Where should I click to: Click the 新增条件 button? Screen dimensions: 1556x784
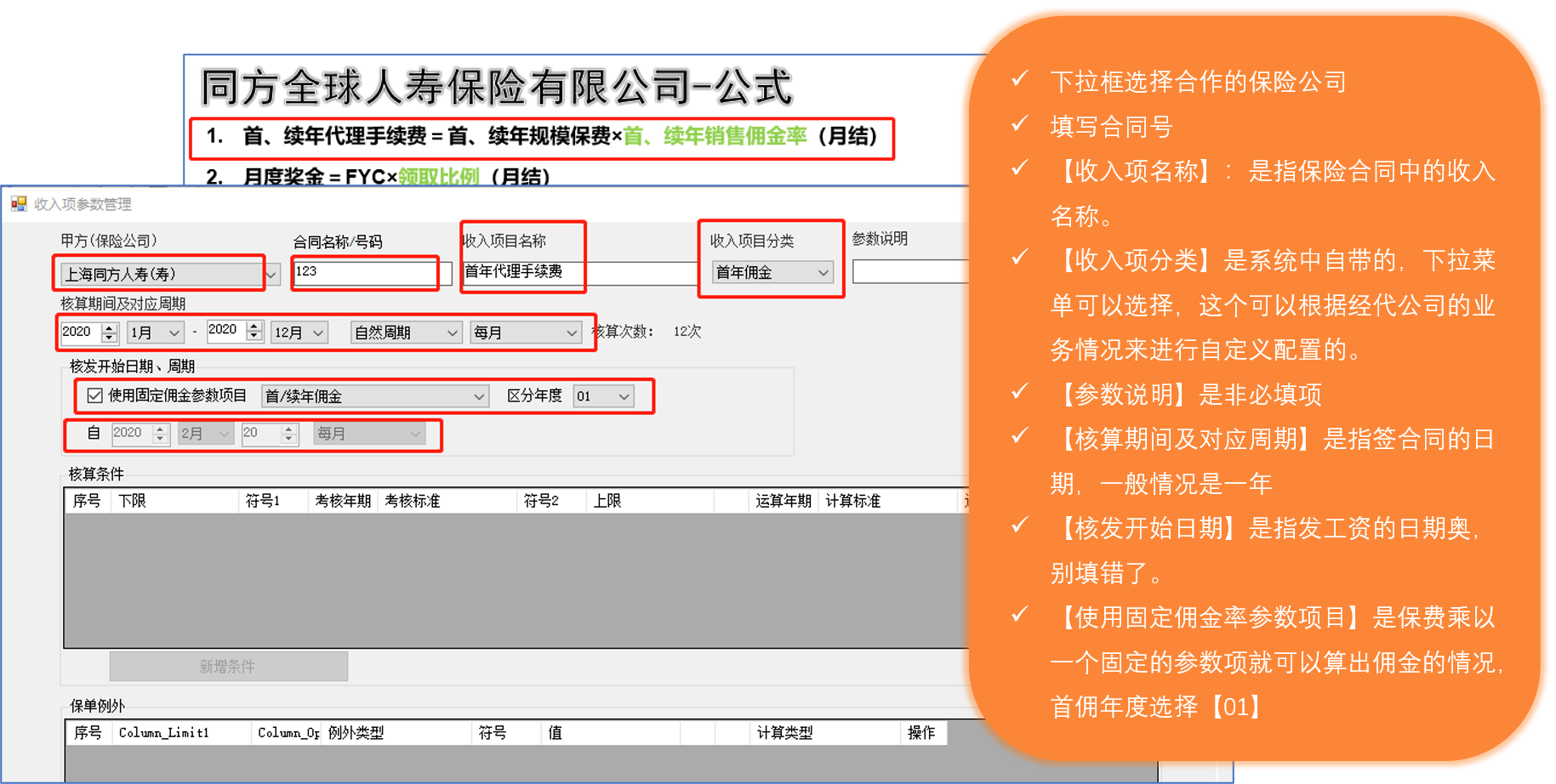(x=228, y=667)
